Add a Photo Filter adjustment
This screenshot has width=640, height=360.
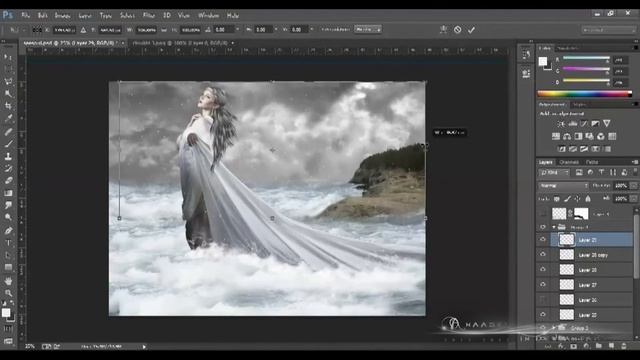click(x=589, y=136)
